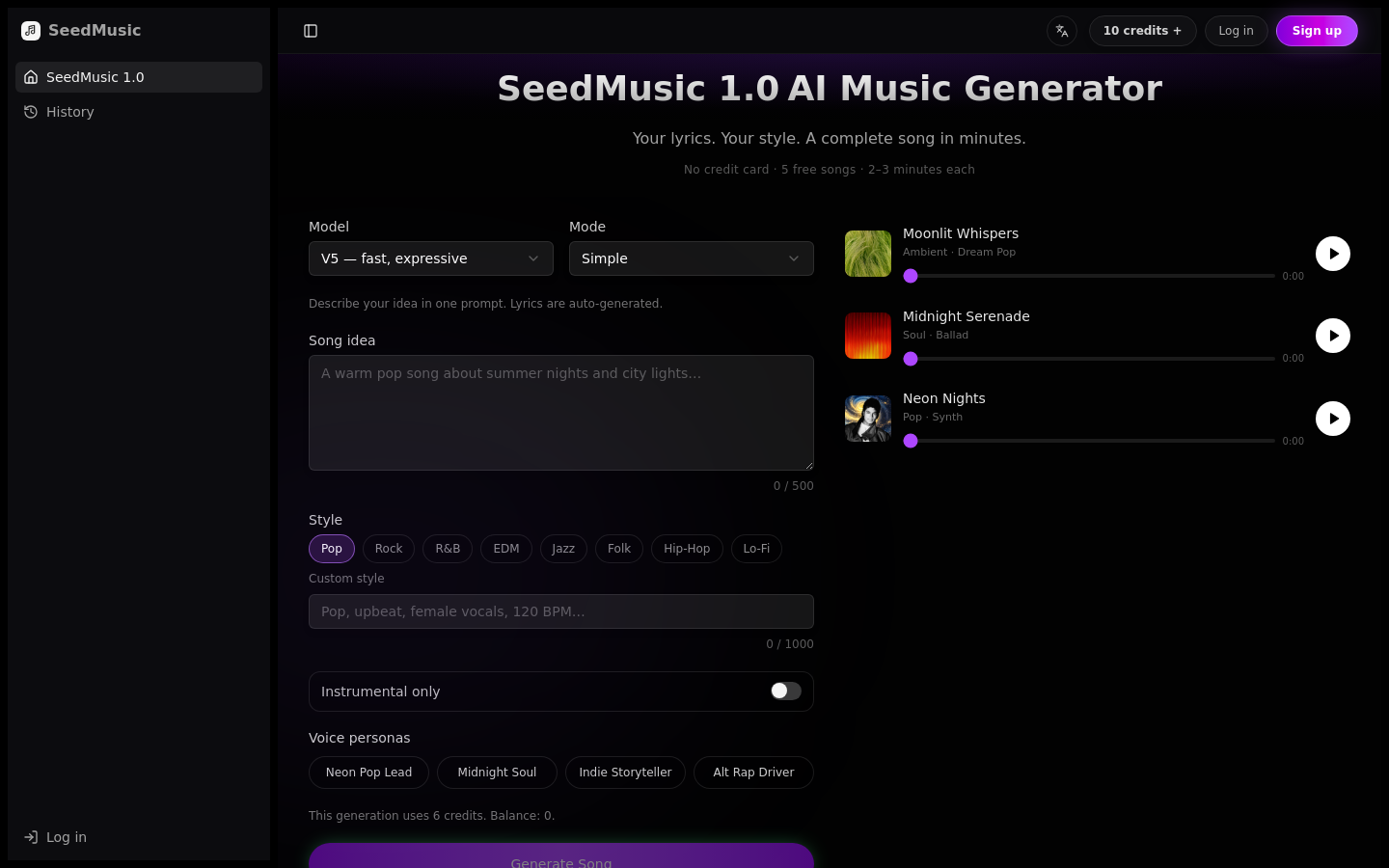This screenshot has height=868, width=1389.
Task: Click the History clock icon
Action: 31,112
